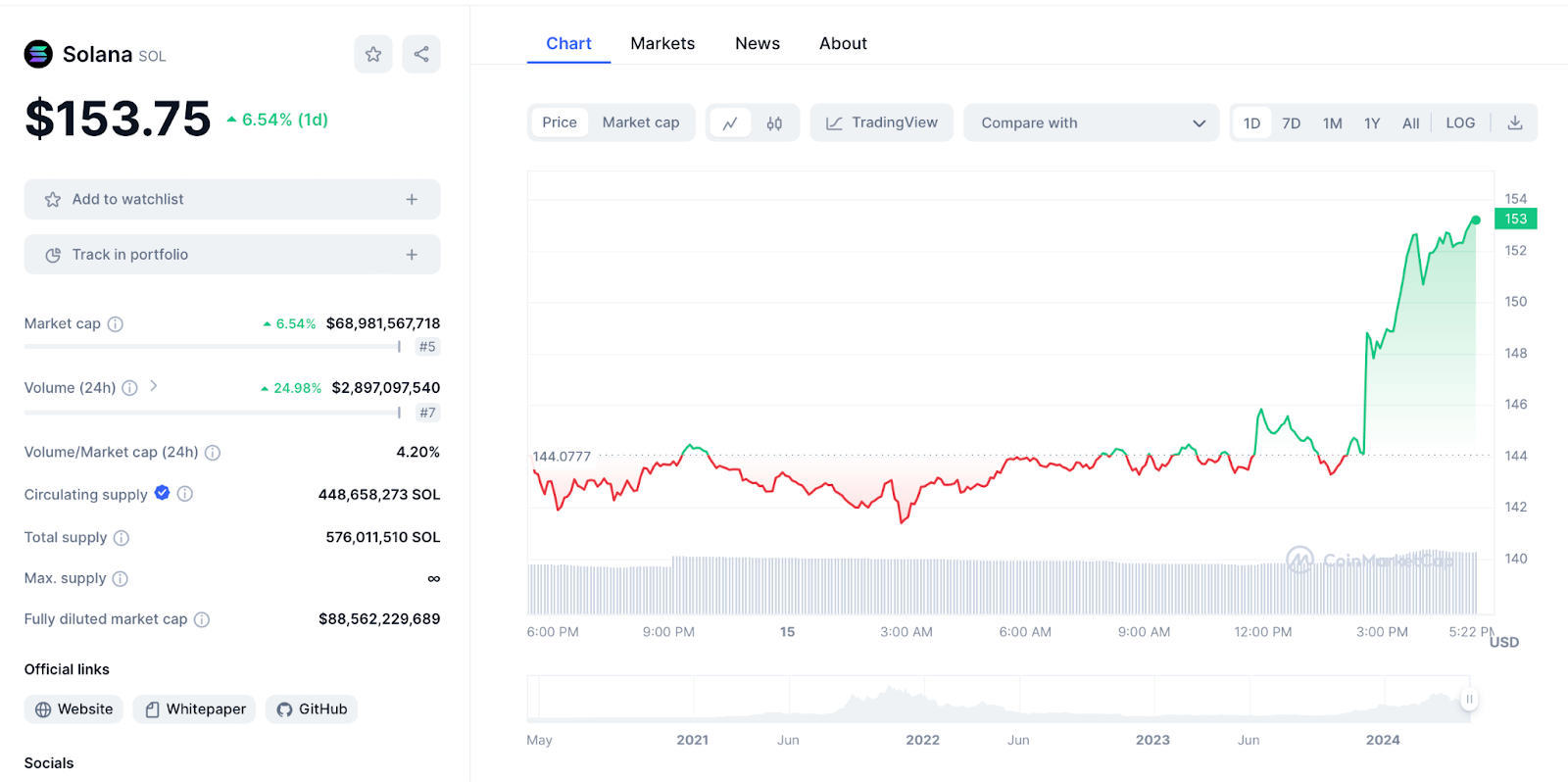The image size is (1568, 782).
Task: Open the TradingView chart button
Action: 882,122
